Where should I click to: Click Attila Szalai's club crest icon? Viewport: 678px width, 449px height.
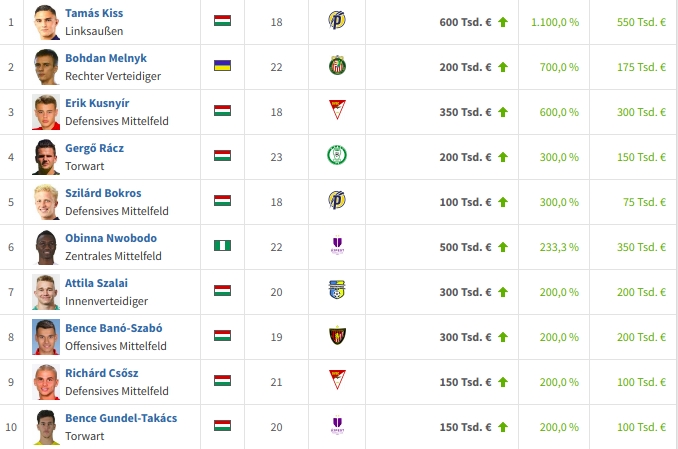[x=337, y=291]
